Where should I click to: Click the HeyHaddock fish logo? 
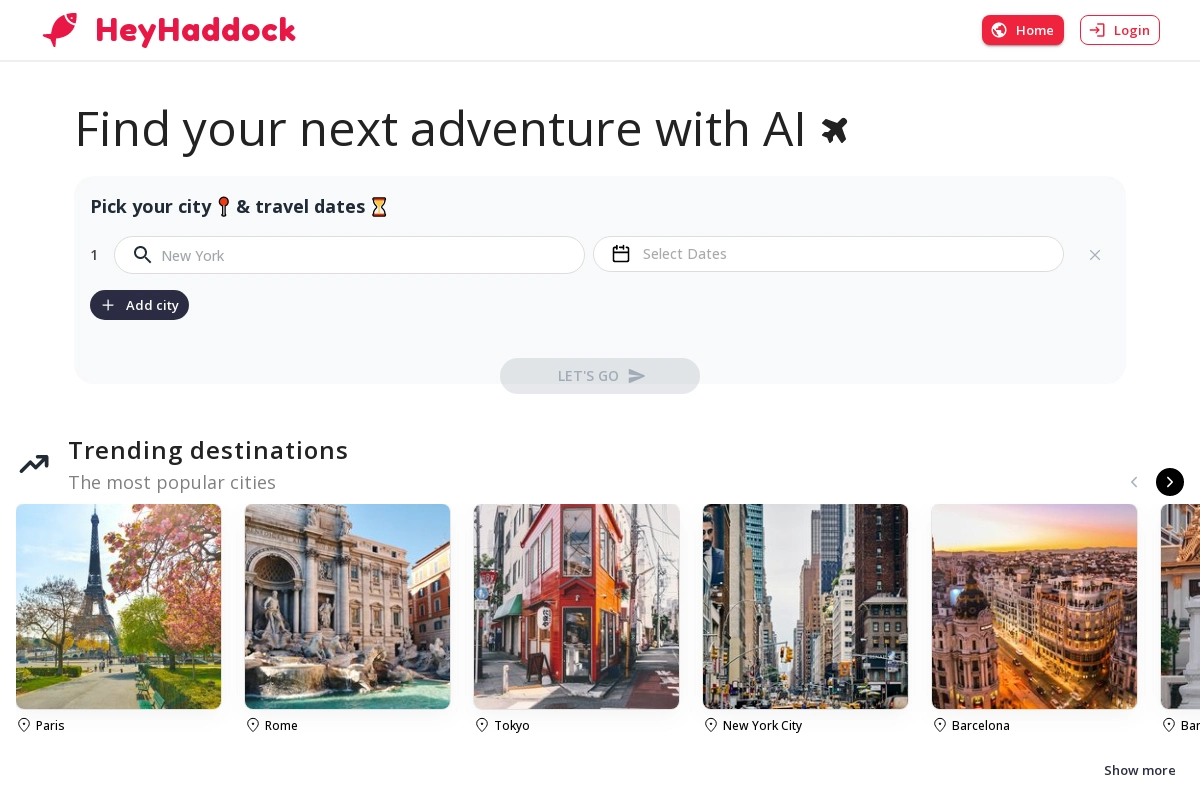60,30
